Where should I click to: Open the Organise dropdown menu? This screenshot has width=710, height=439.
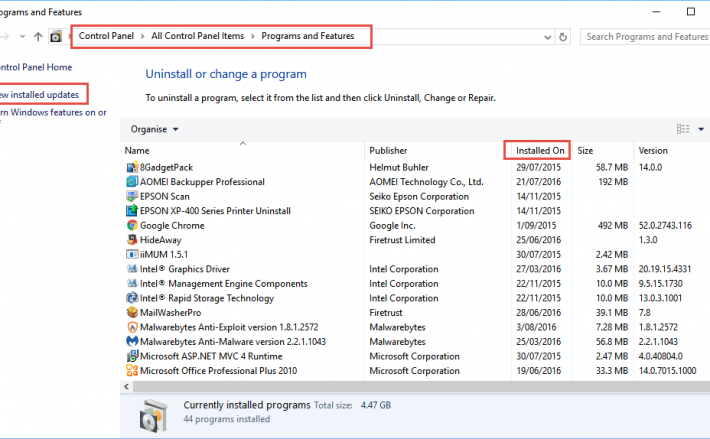click(x=154, y=129)
